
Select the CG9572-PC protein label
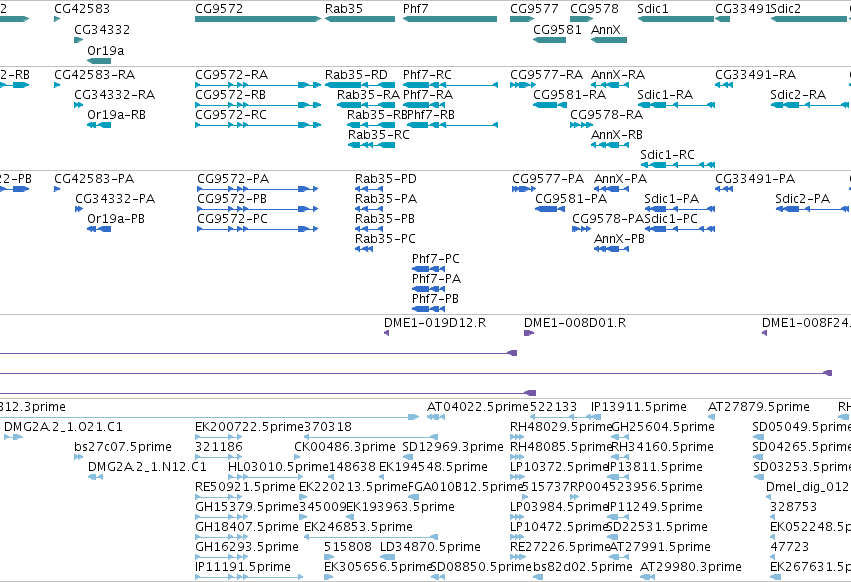[232, 219]
